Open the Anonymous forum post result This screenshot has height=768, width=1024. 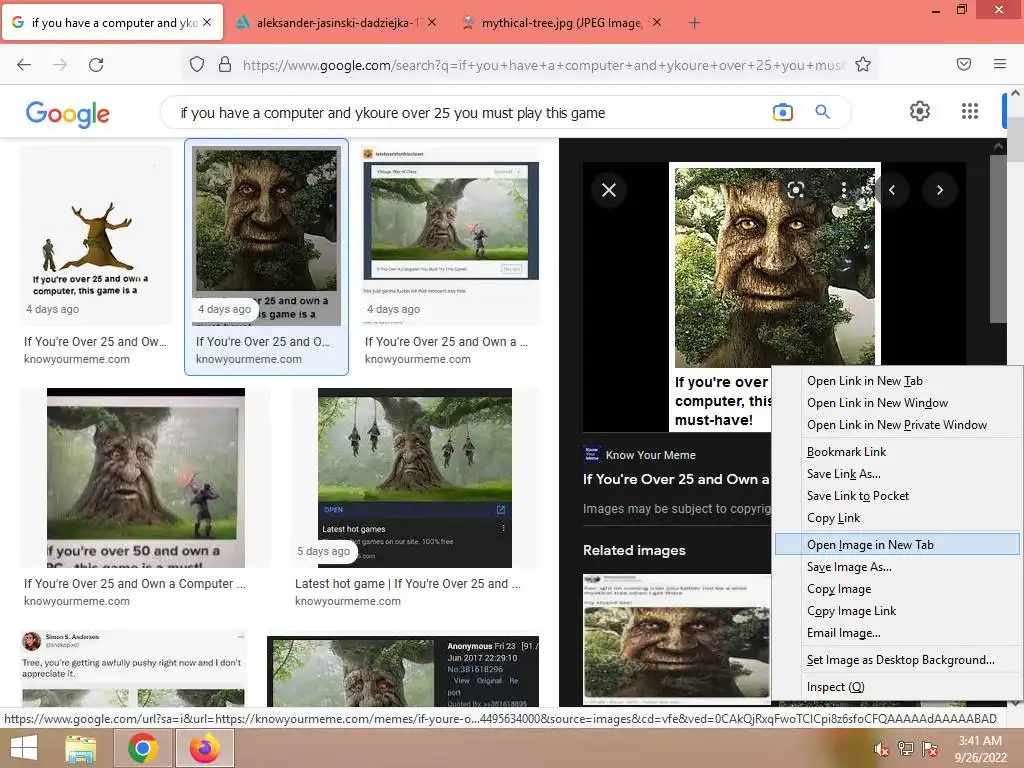point(403,671)
